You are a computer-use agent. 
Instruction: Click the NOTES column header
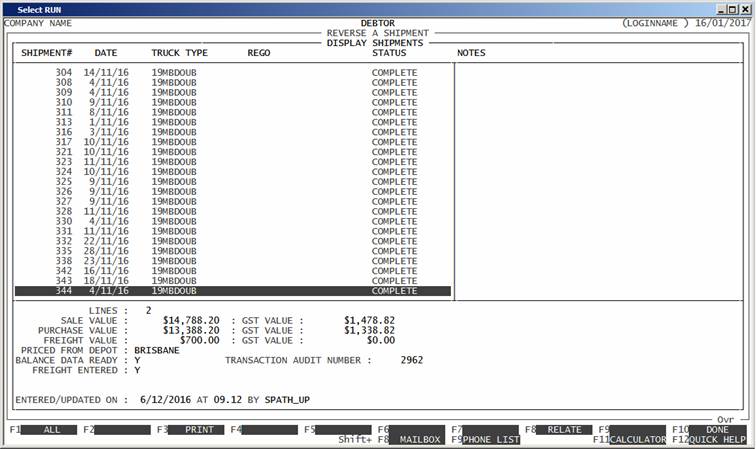(471, 53)
